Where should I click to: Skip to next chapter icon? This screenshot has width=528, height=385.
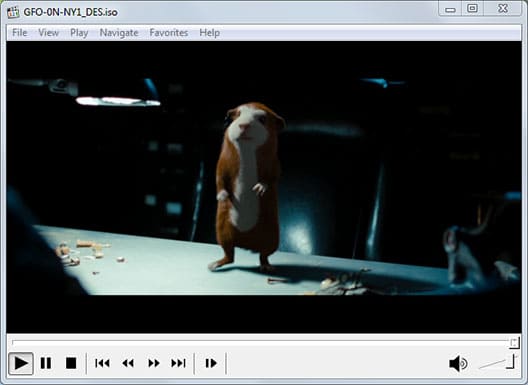coord(178,363)
